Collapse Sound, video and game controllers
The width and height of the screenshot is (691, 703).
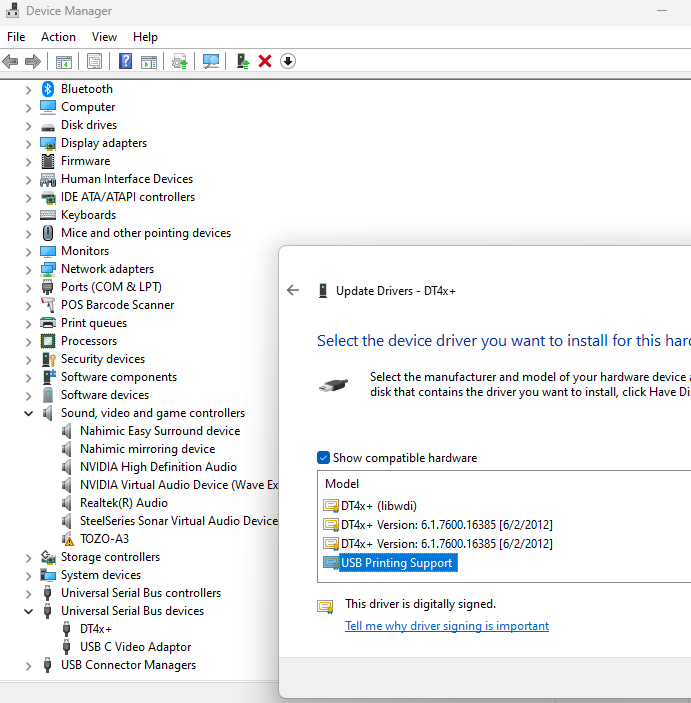[28, 413]
